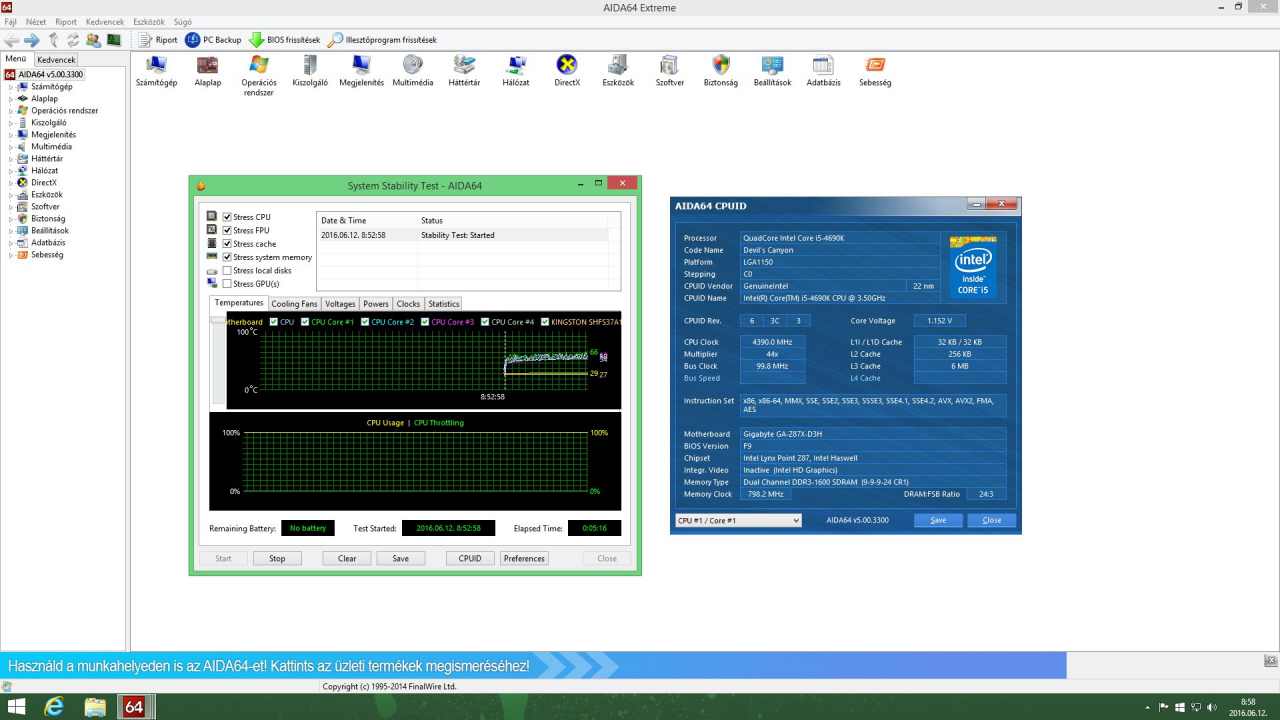Expand the DirectX tree node
This screenshot has height=720, width=1280.
[11, 183]
